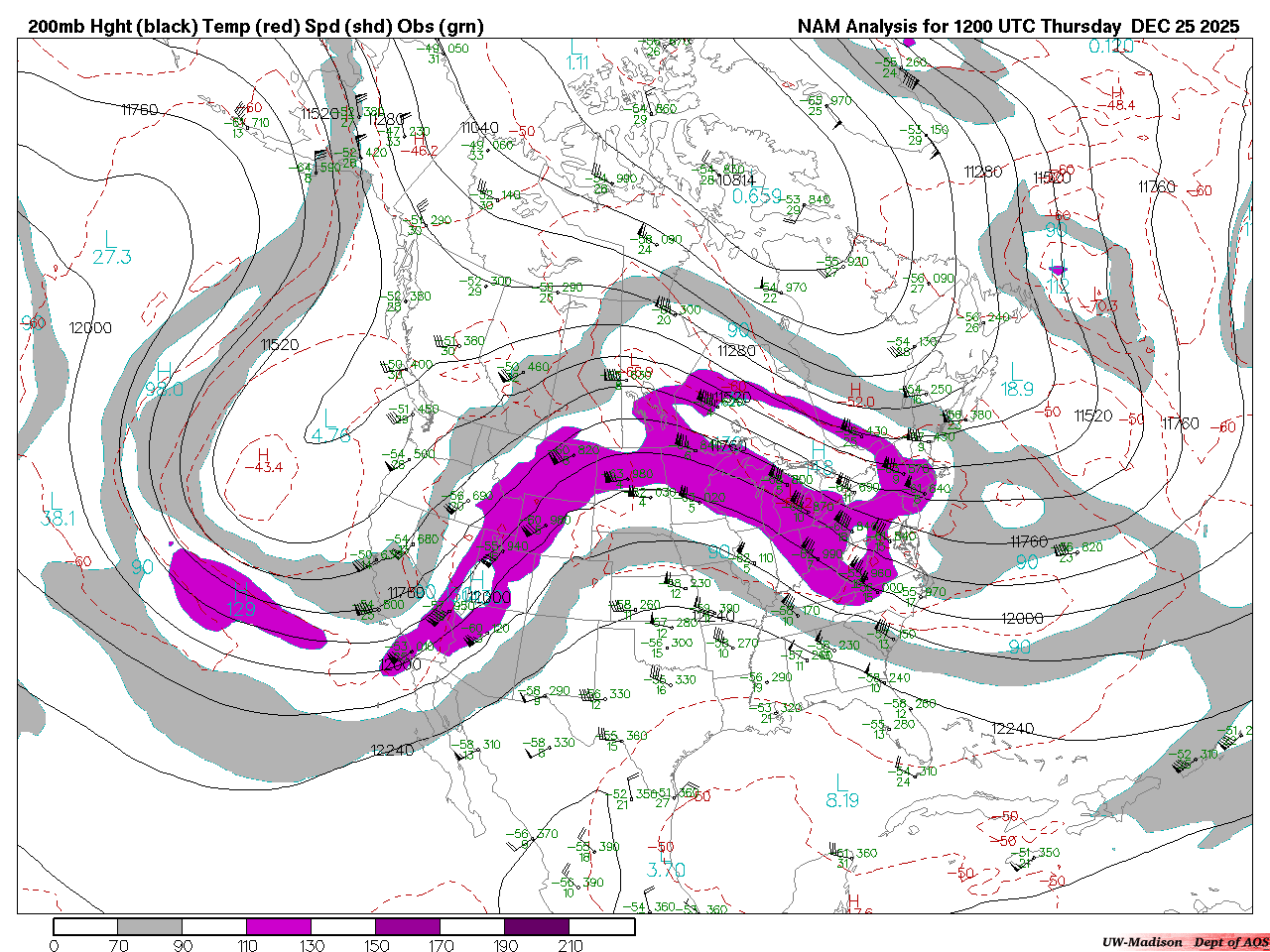Click the 'L 8.19' low marker

pyautogui.click(x=841, y=791)
